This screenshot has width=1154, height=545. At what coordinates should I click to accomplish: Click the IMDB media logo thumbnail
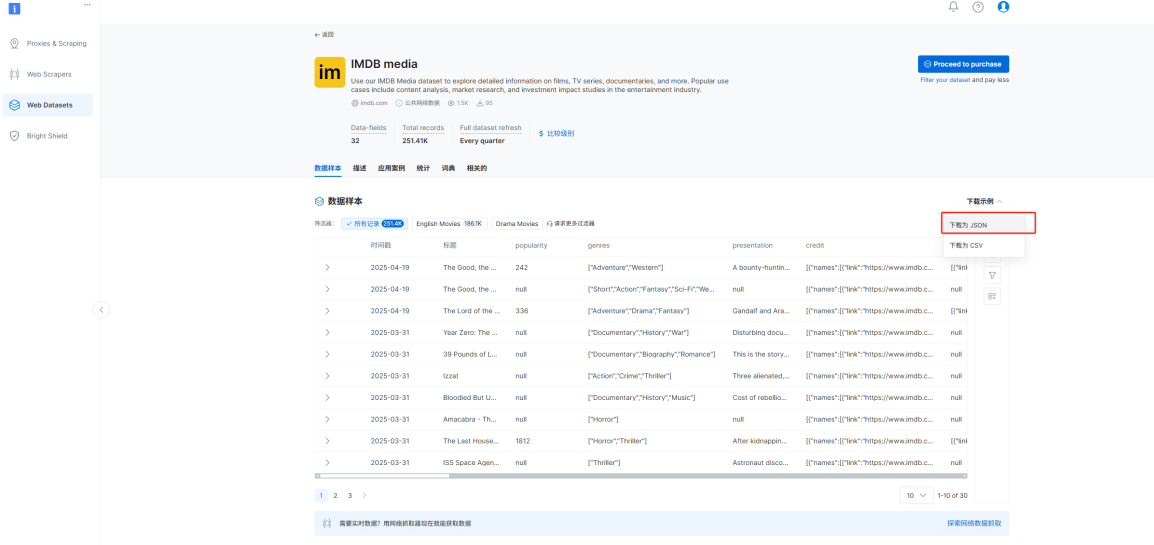330,72
